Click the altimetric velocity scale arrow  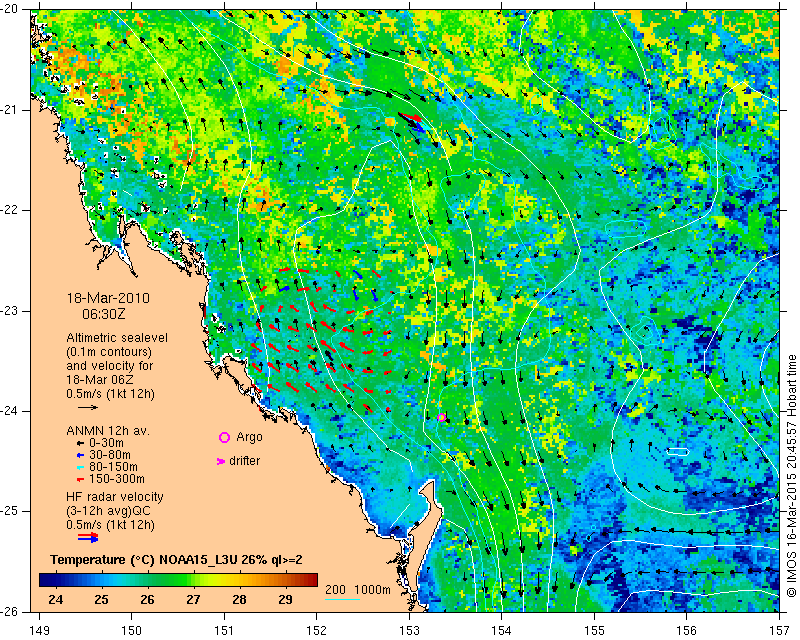88,407
